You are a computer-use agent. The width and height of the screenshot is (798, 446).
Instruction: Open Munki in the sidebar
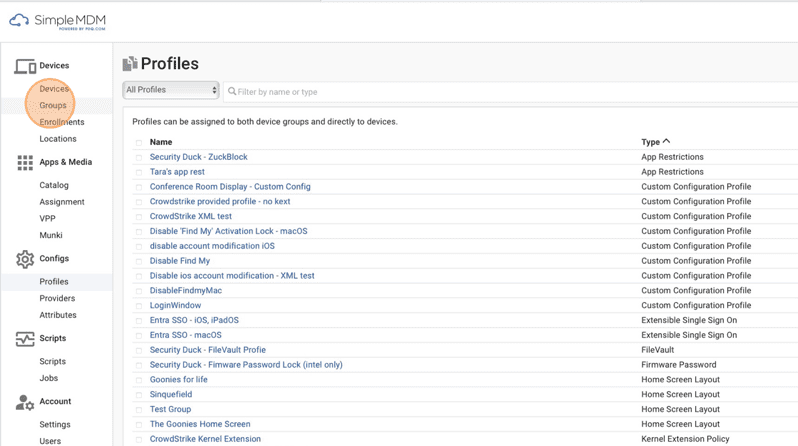(x=51, y=235)
